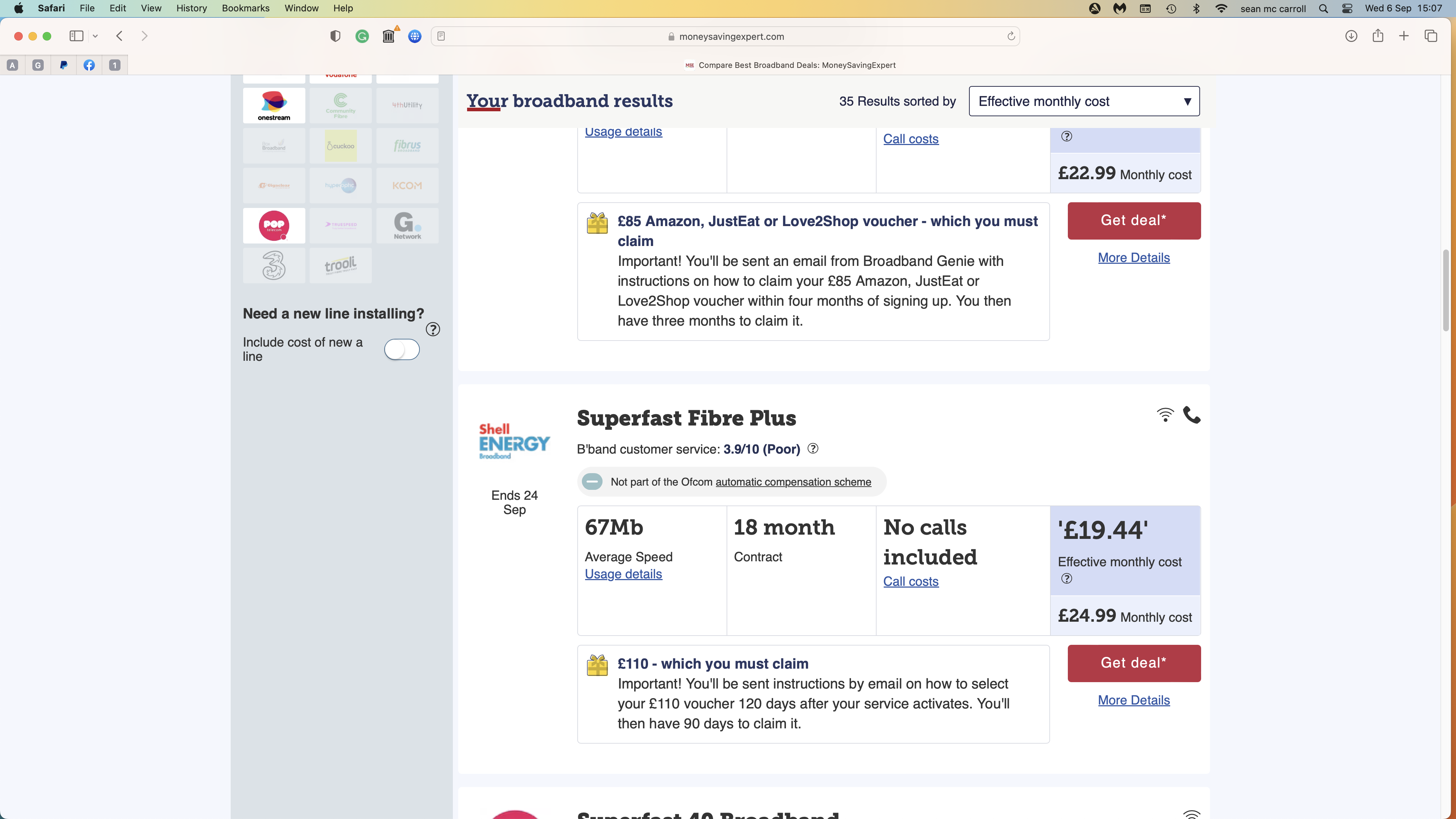
Task: Click Wi-Fi icon on Superfast Fibre Plus
Action: coord(1165,415)
